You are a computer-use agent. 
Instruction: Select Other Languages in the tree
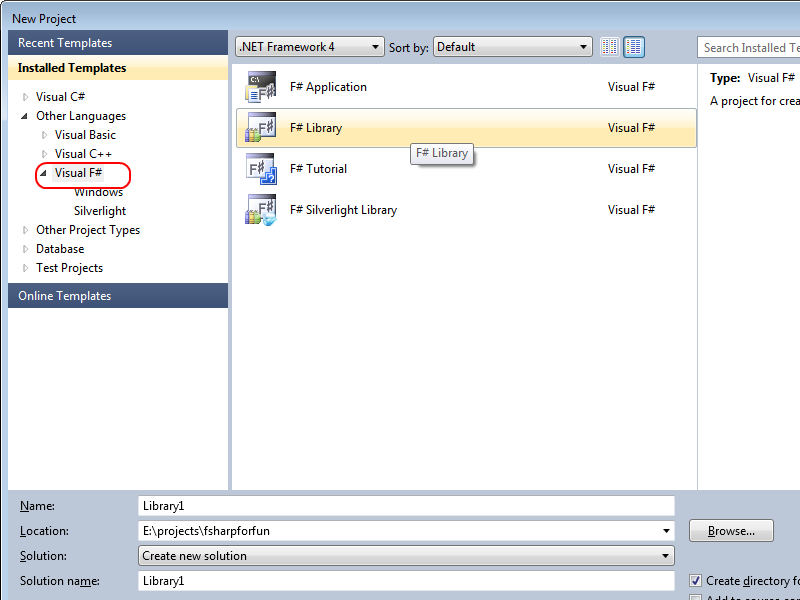81,116
